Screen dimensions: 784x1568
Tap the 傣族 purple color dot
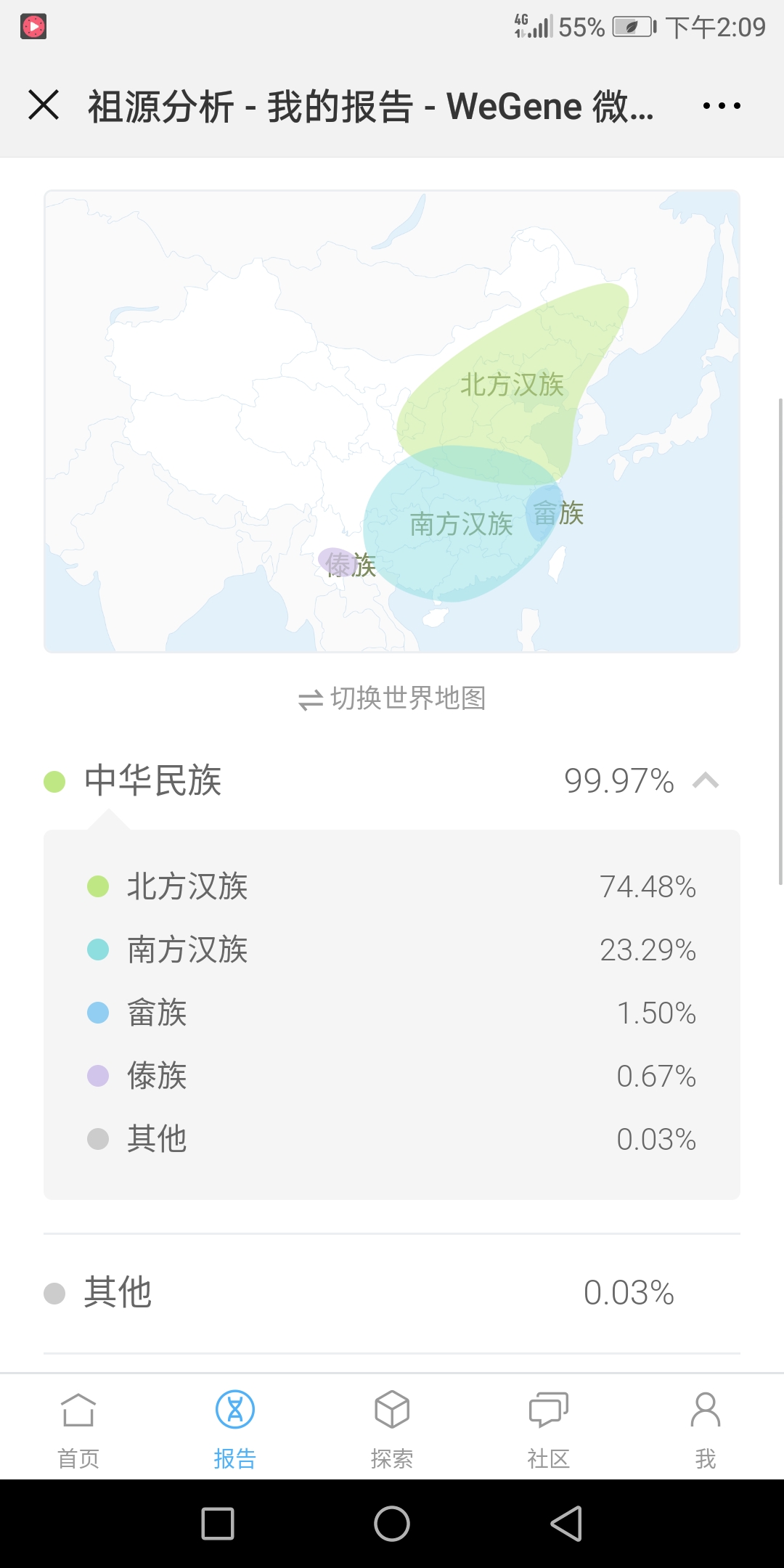(x=98, y=1076)
